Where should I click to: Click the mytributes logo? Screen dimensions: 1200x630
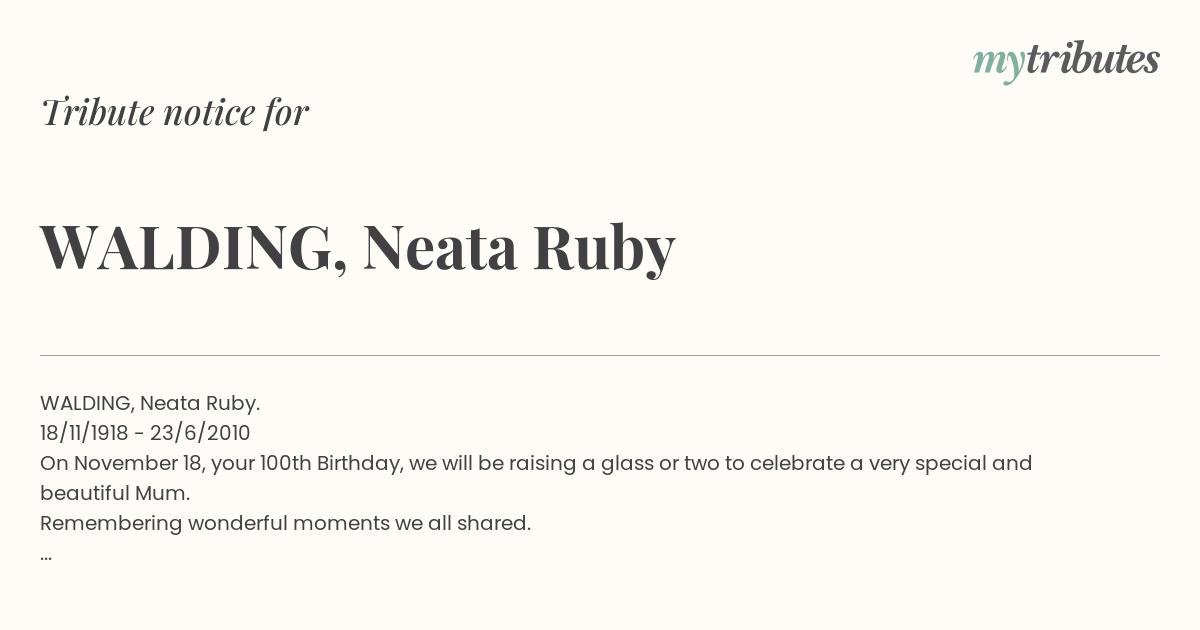point(1066,60)
